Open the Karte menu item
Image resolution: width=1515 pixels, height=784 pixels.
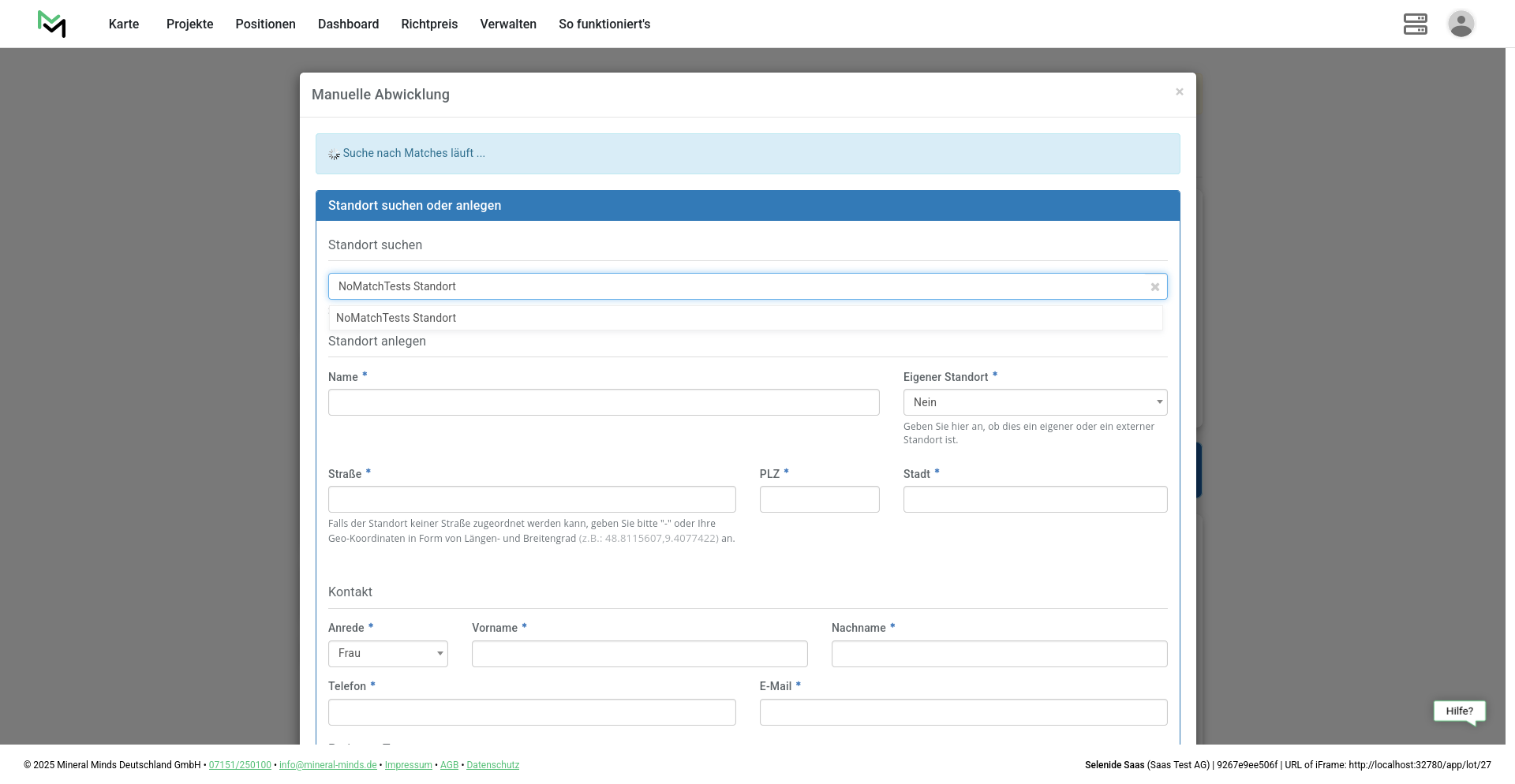coord(124,24)
